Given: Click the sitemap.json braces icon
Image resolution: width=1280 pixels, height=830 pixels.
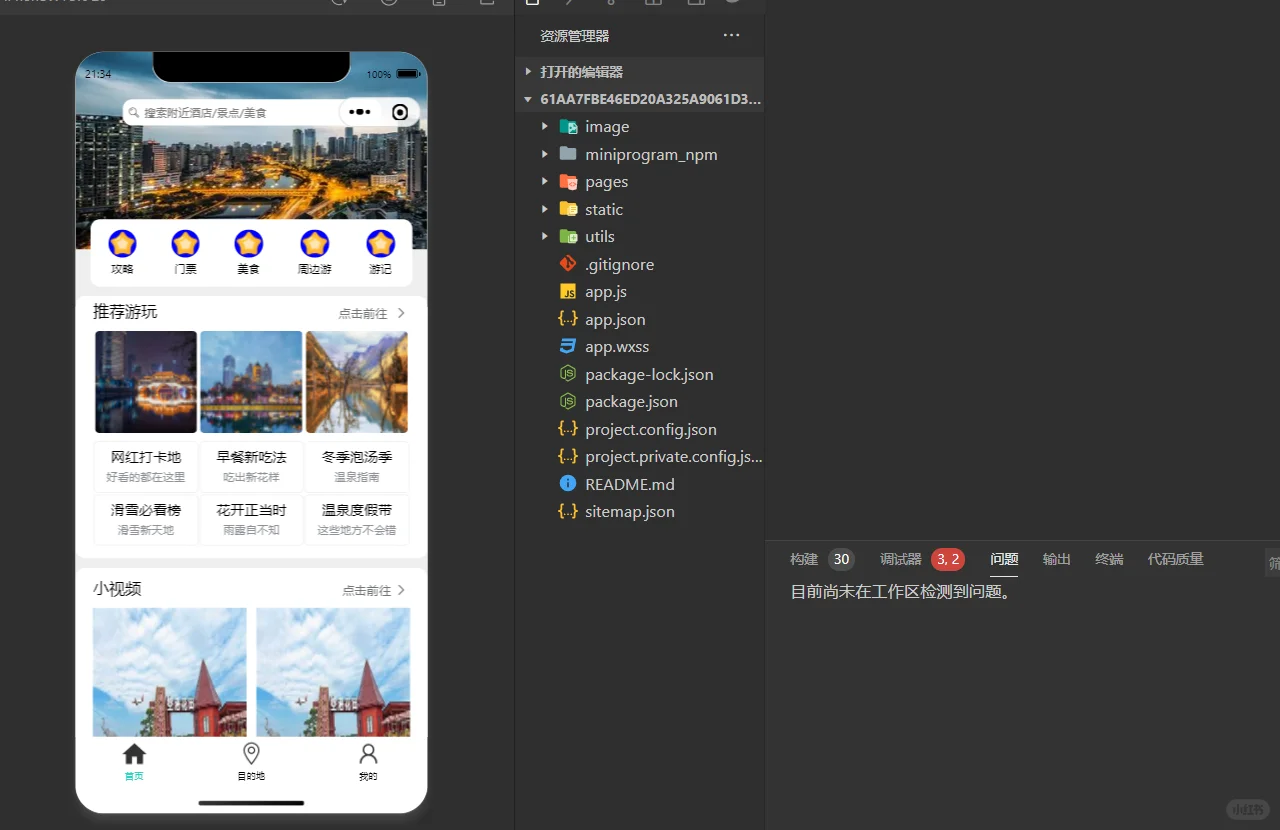Looking at the screenshot, I should coord(568,511).
